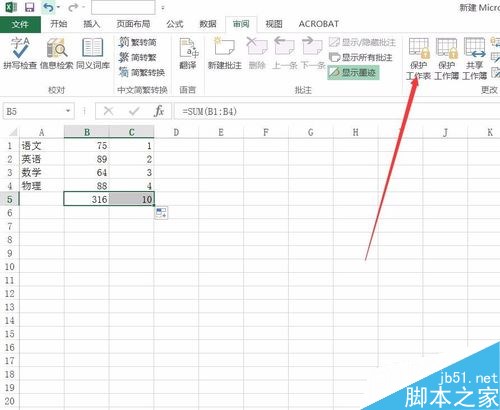Open the 公式 (Formulas) tab
The height and width of the screenshot is (410, 500).
175,24
